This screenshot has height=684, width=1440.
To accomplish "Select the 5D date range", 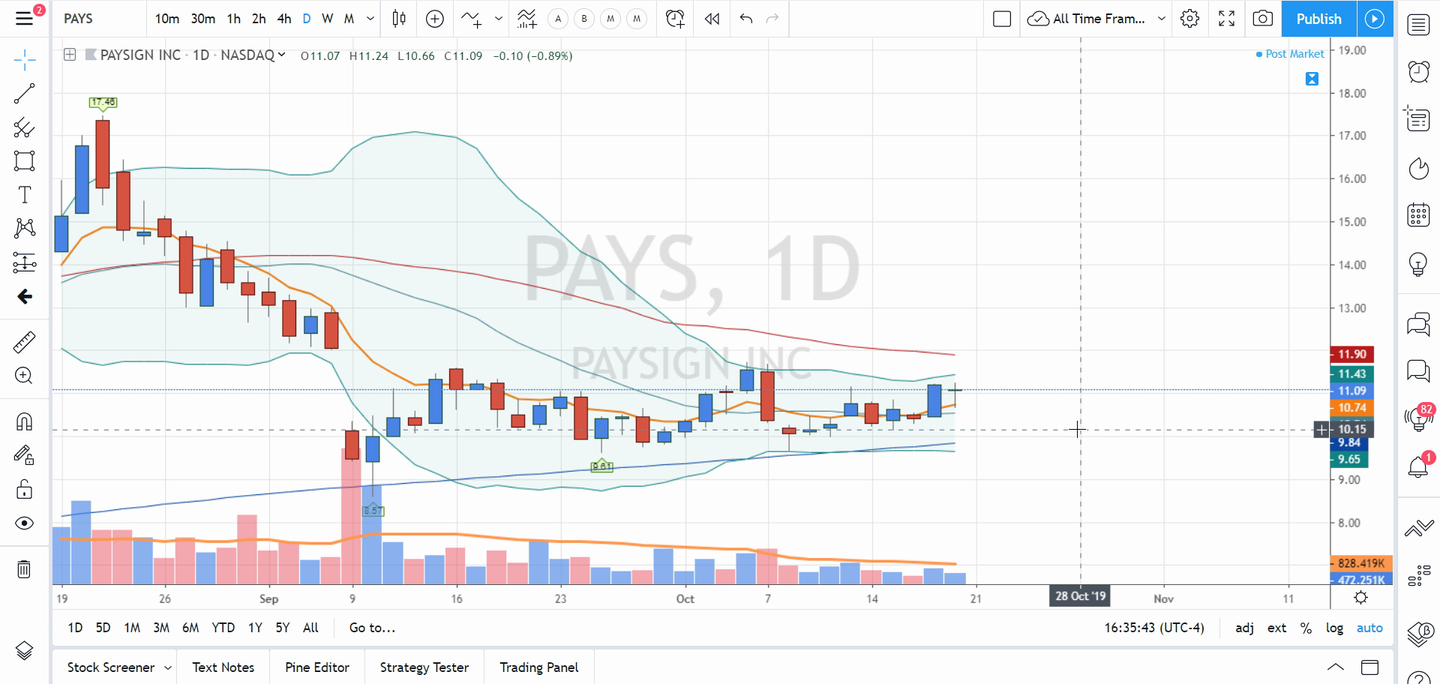I will [x=103, y=628].
